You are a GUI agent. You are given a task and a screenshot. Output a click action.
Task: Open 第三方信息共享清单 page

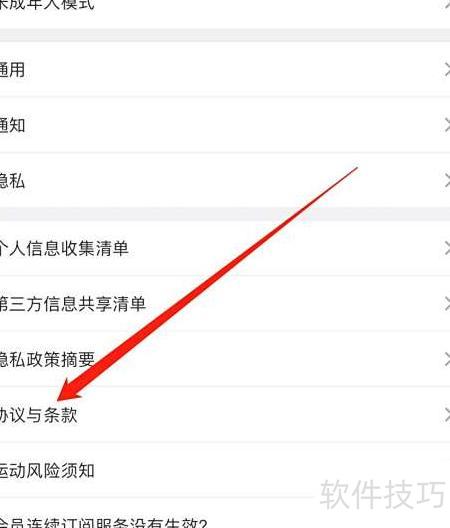pyautogui.click(x=225, y=304)
